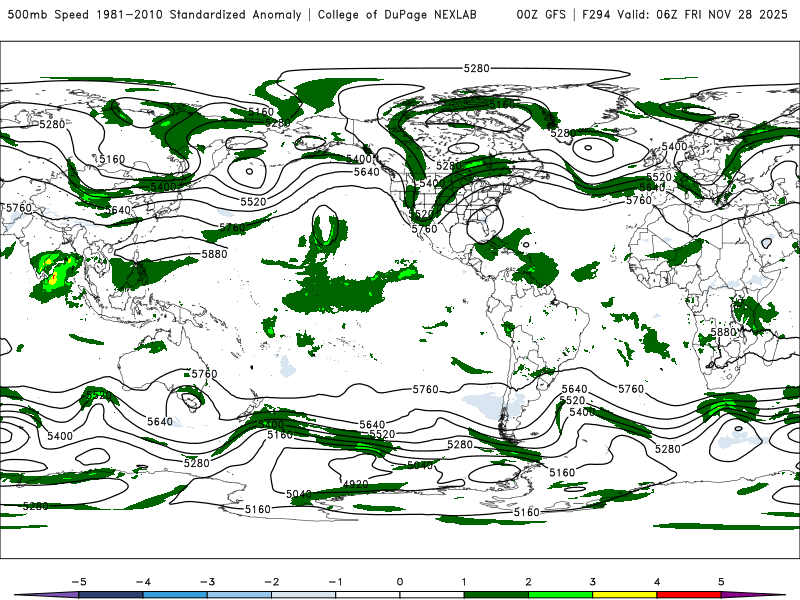
Task: Click the 'College of DuPage NEXLAB' text
Action: coord(397,14)
